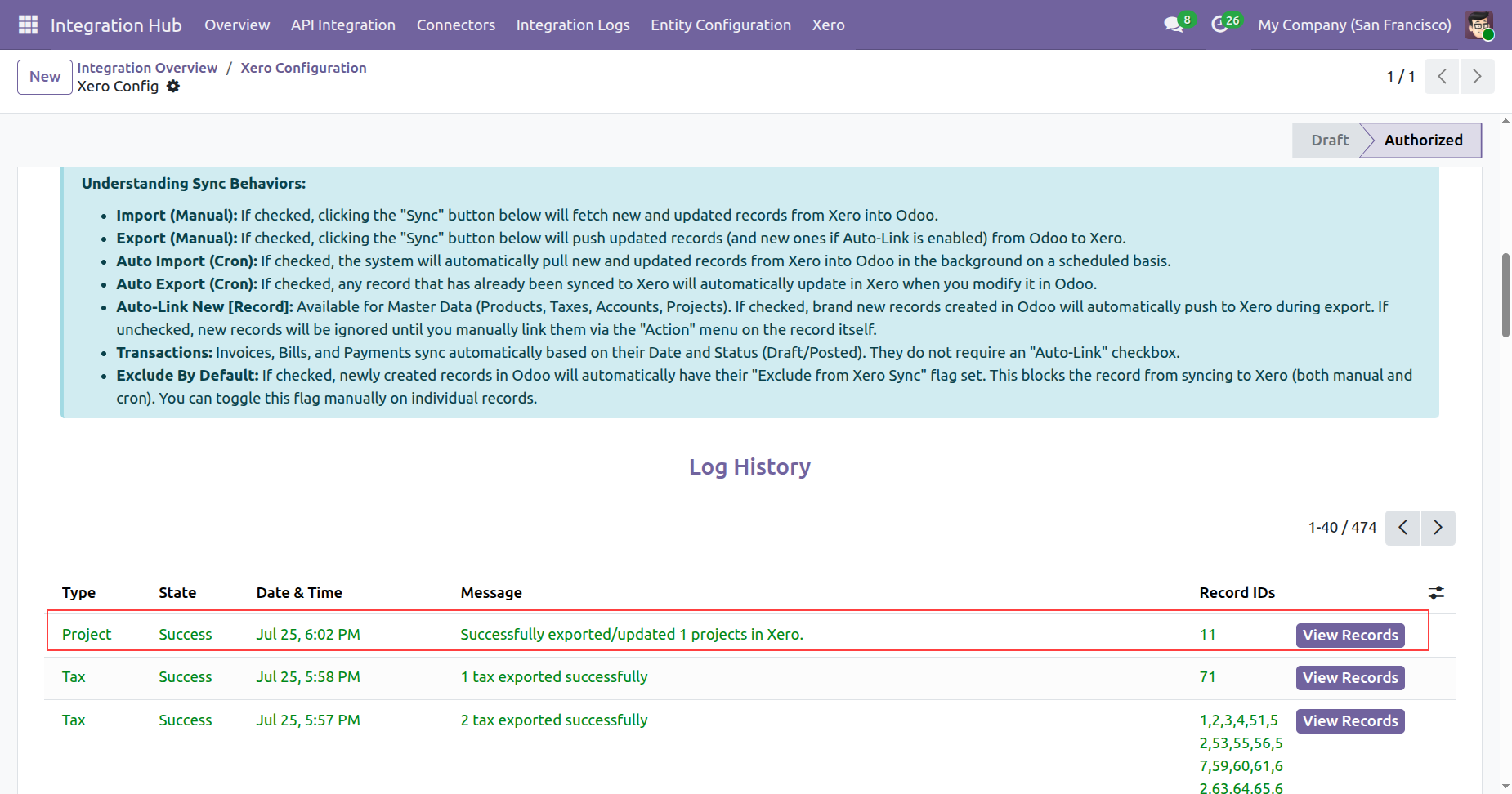Open the Integration Logs menu
Image resolution: width=1512 pixels, height=794 pixels.
573,25
